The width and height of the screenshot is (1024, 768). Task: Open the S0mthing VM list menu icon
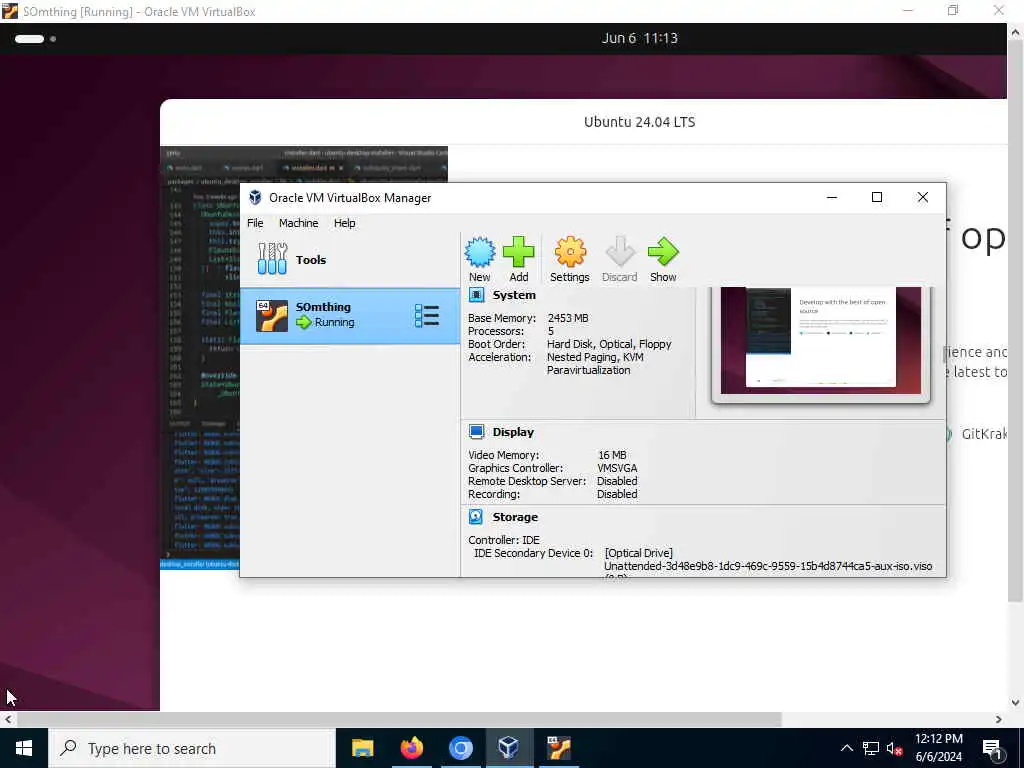(426, 315)
